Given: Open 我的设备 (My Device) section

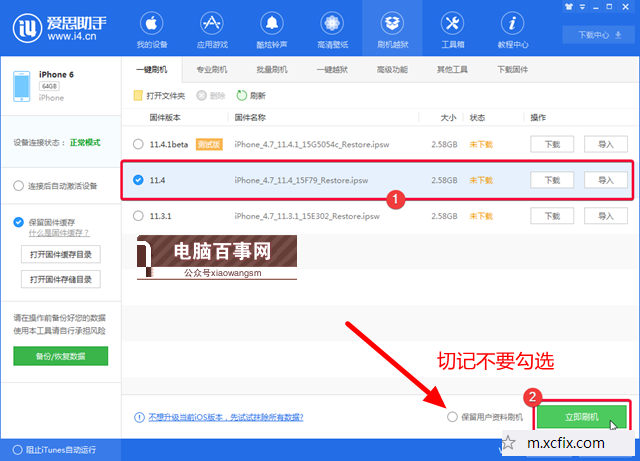Looking at the screenshot, I should pos(151,30).
